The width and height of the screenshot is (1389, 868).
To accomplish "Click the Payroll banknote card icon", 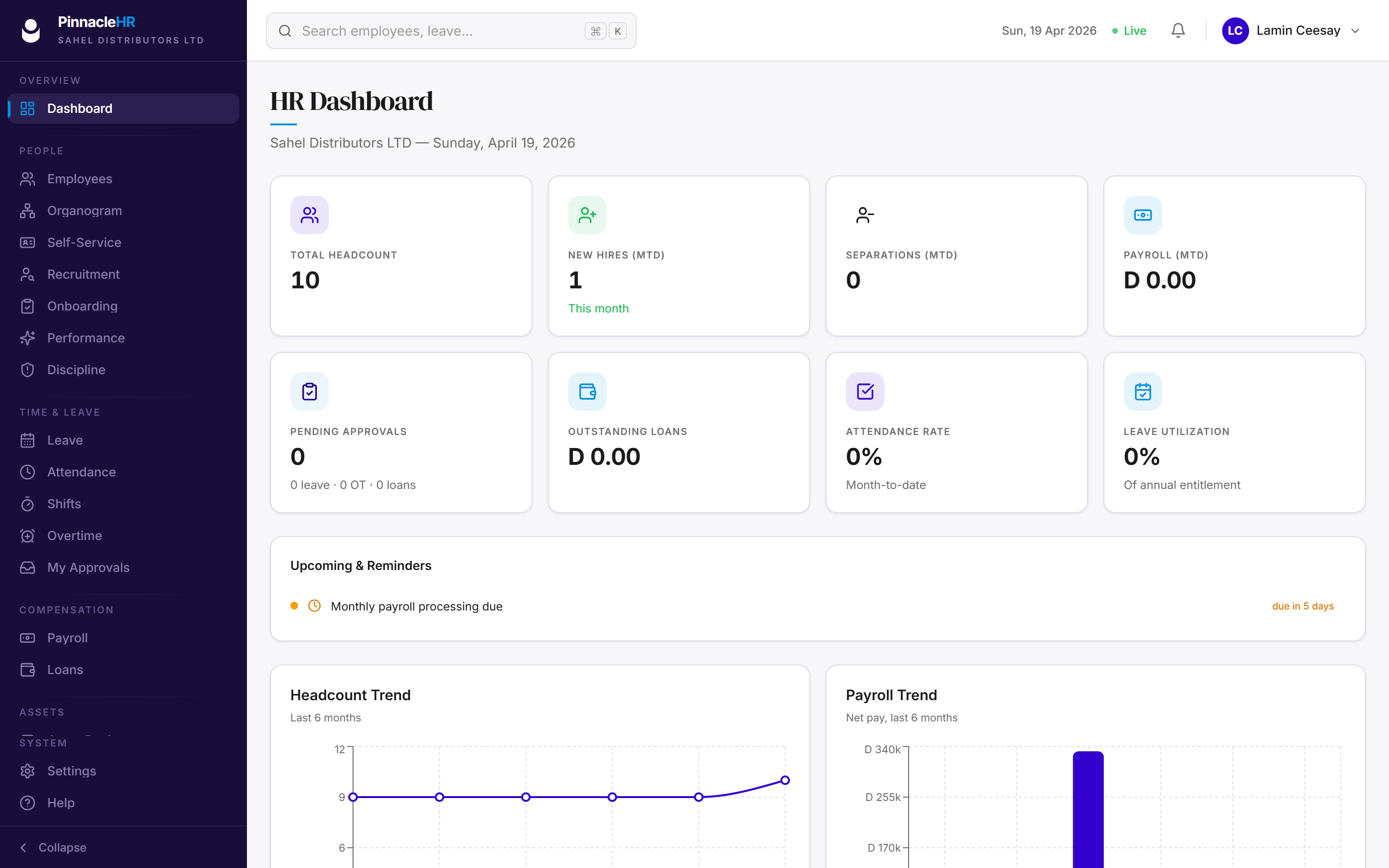I will (1143, 215).
